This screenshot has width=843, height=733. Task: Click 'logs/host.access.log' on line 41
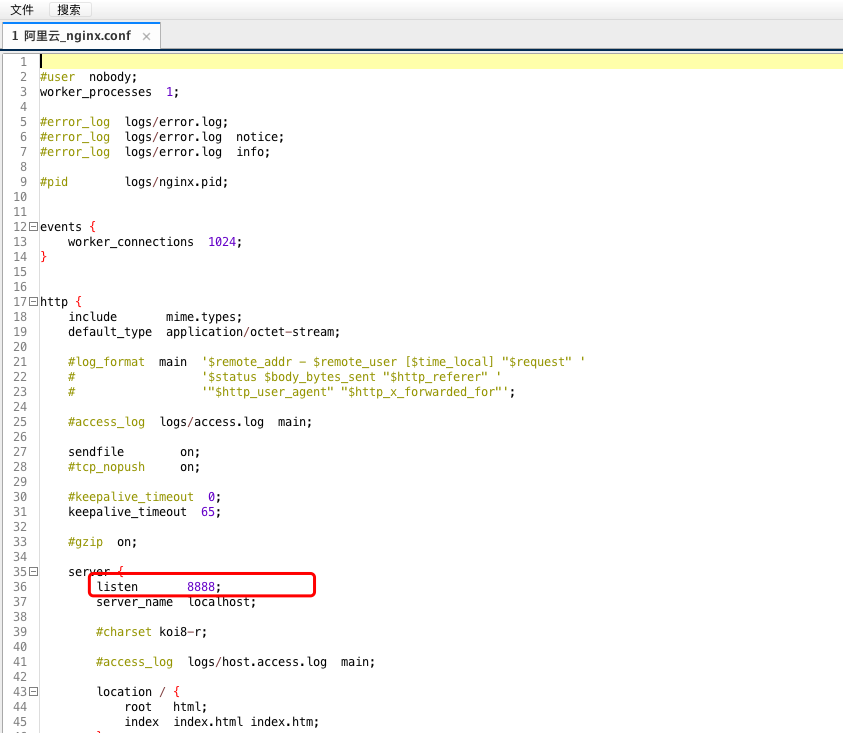[257, 662]
